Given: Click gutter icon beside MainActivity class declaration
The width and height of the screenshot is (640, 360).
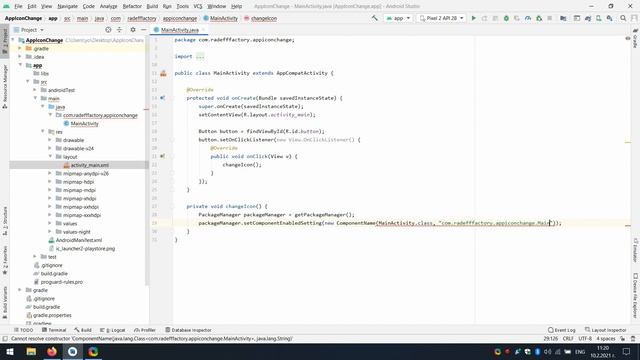Looking at the screenshot, I should tap(163, 73).
